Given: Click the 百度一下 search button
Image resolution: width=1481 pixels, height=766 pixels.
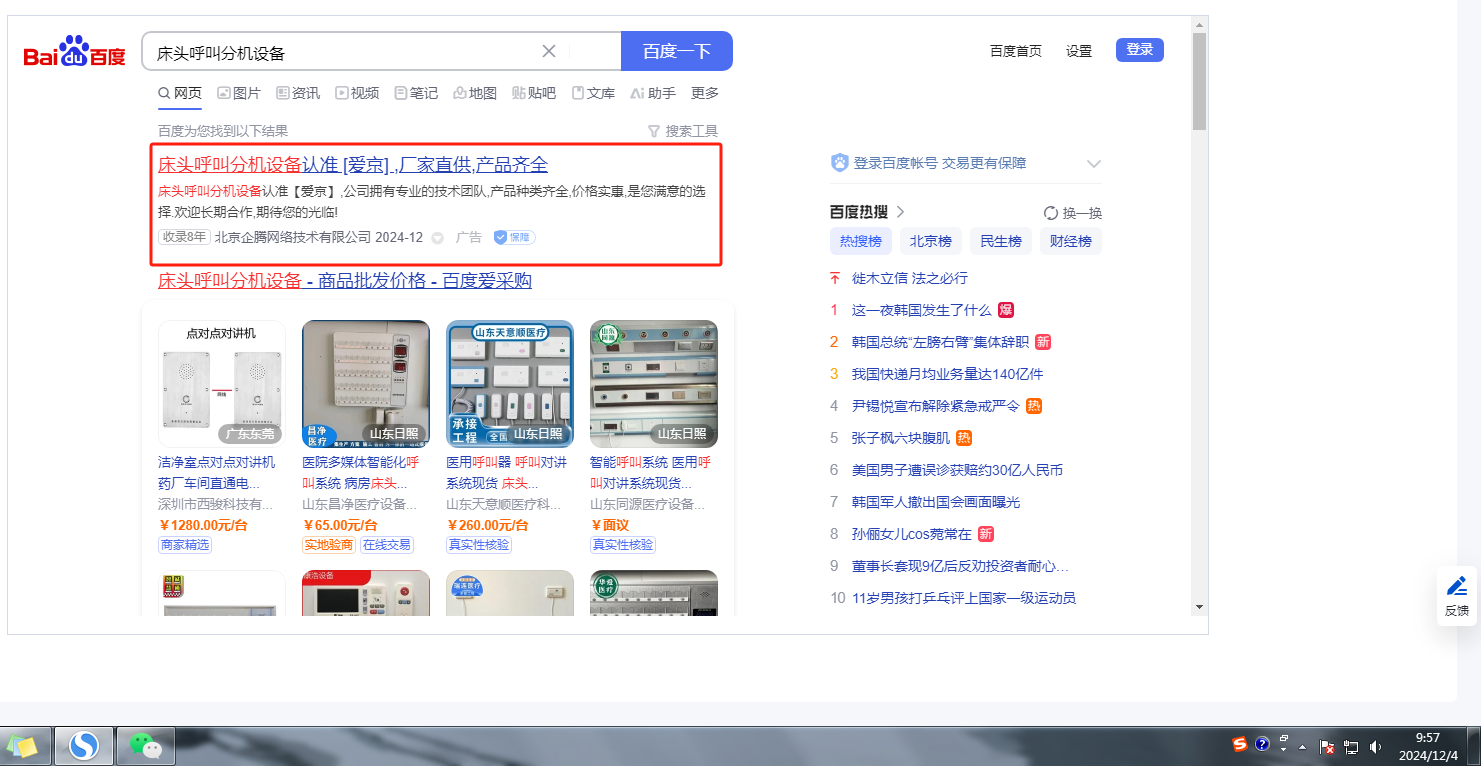Looking at the screenshot, I should (677, 51).
